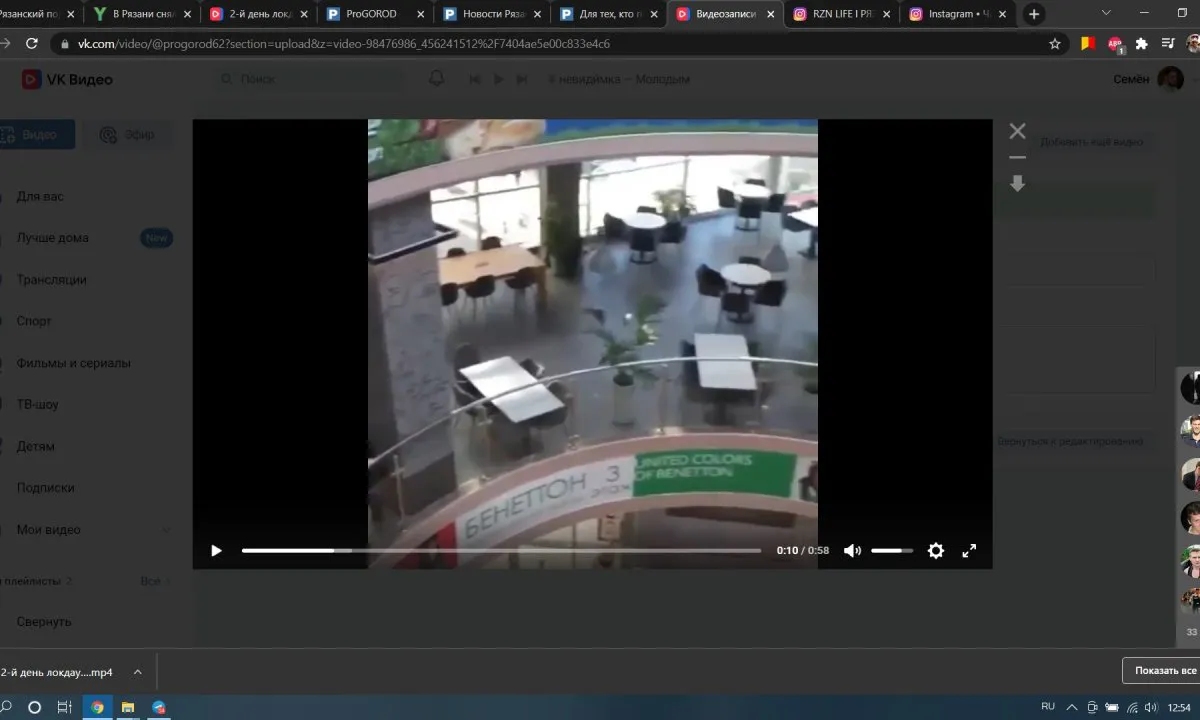Click 'Все' next to playlists

tap(151, 580)
